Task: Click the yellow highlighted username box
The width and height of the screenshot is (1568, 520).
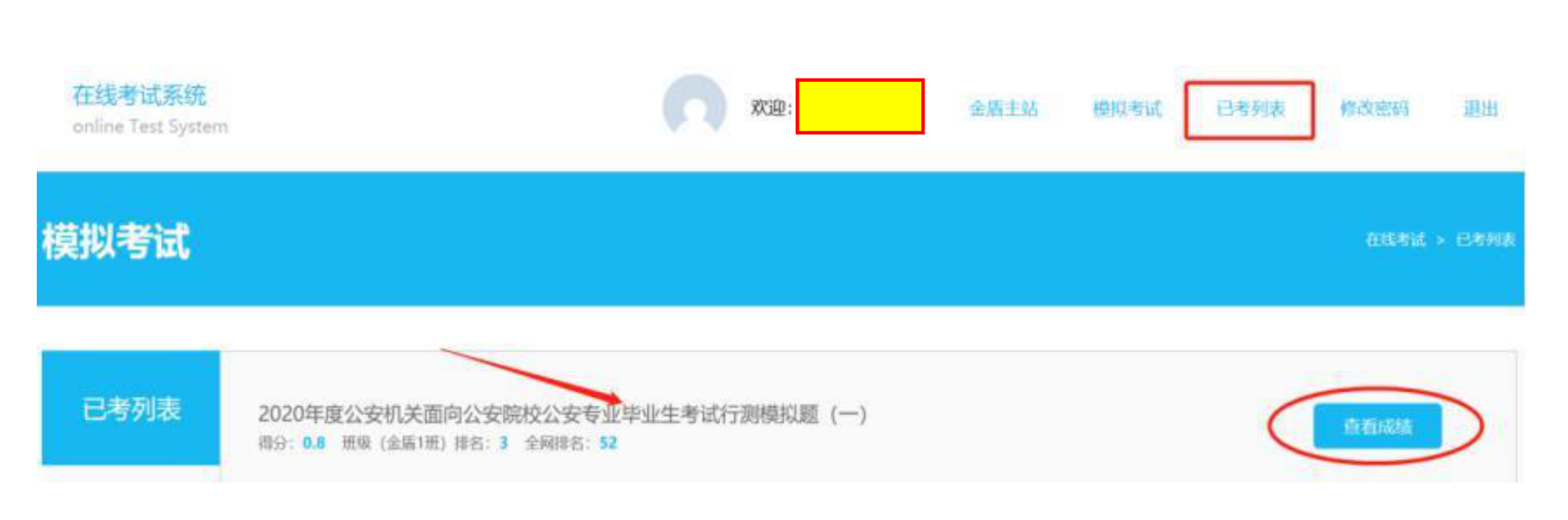Action: pos(860,106)
